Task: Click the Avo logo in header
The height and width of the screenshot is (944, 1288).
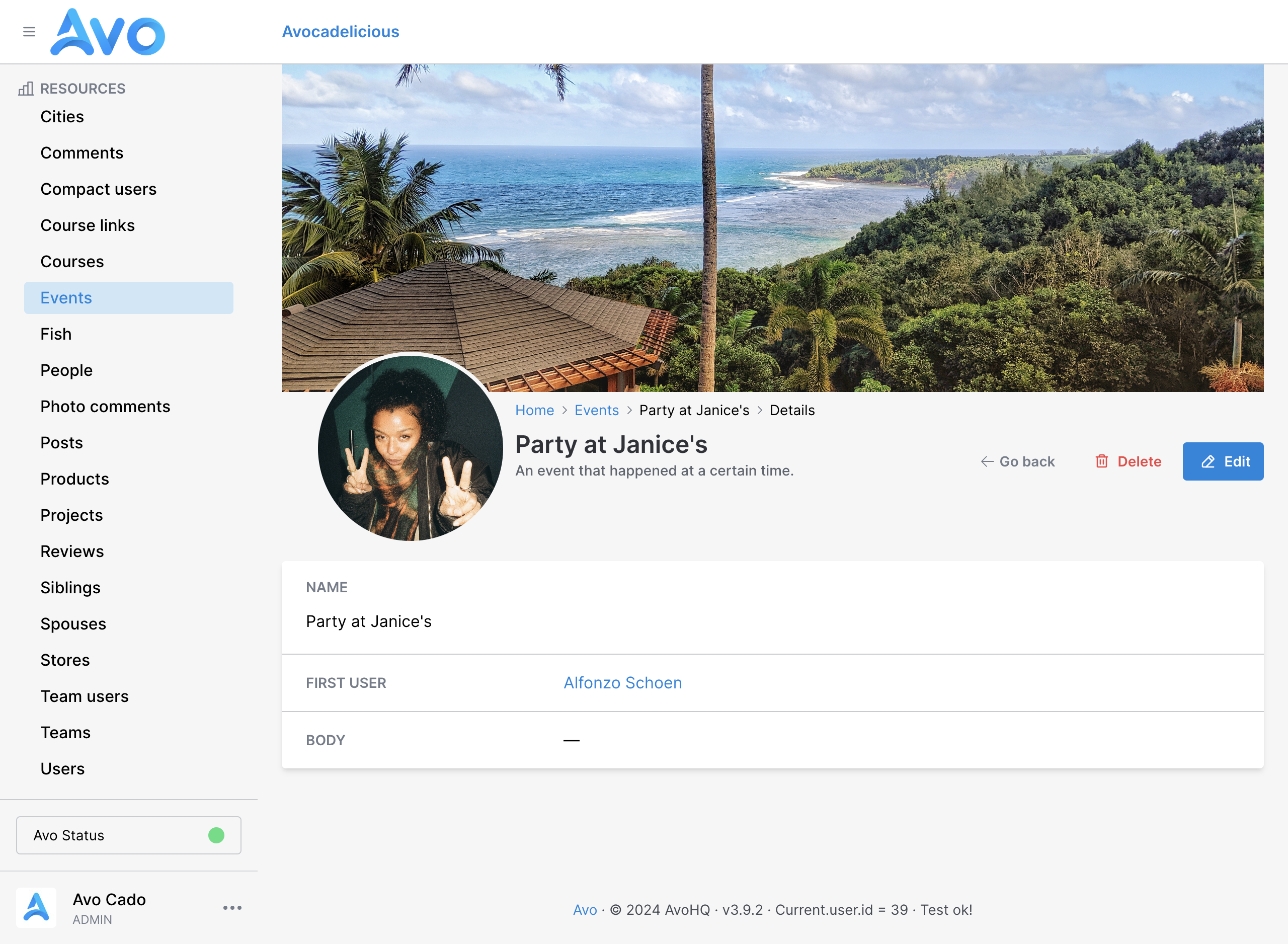Action: click(108, 32)
